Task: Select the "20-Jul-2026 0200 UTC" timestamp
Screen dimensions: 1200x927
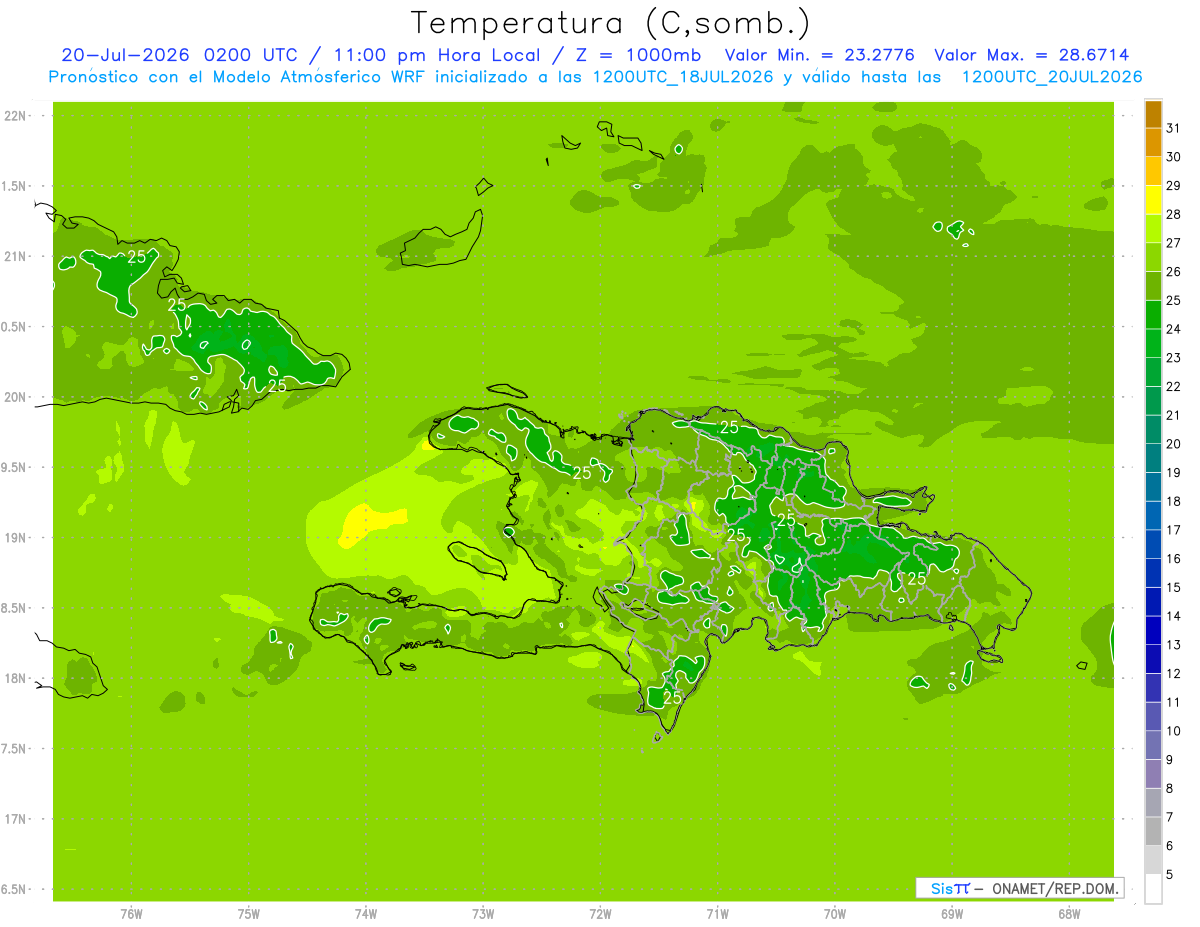Action: point(179,55)
